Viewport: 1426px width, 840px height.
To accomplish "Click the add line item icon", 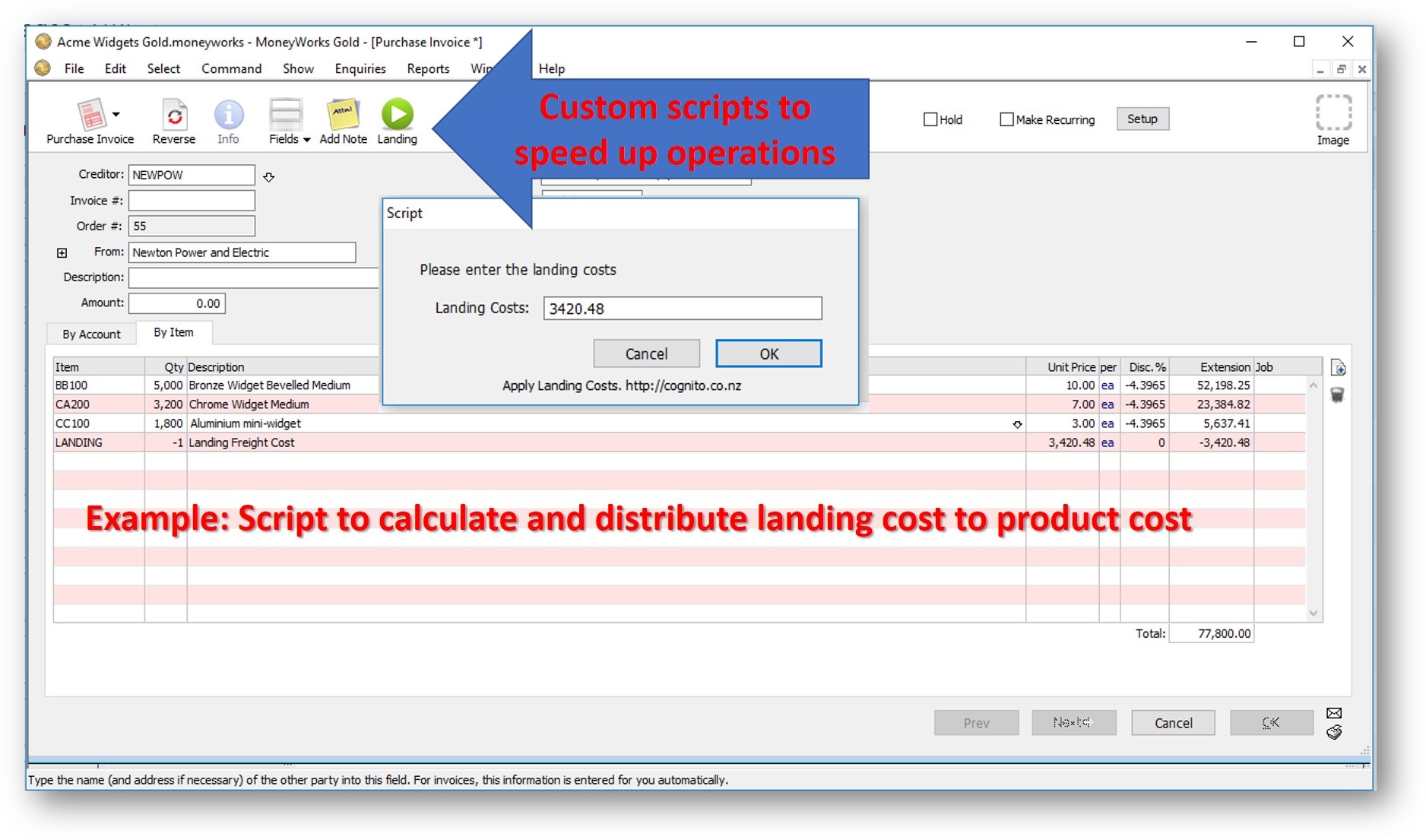I will pos(1339,368).
